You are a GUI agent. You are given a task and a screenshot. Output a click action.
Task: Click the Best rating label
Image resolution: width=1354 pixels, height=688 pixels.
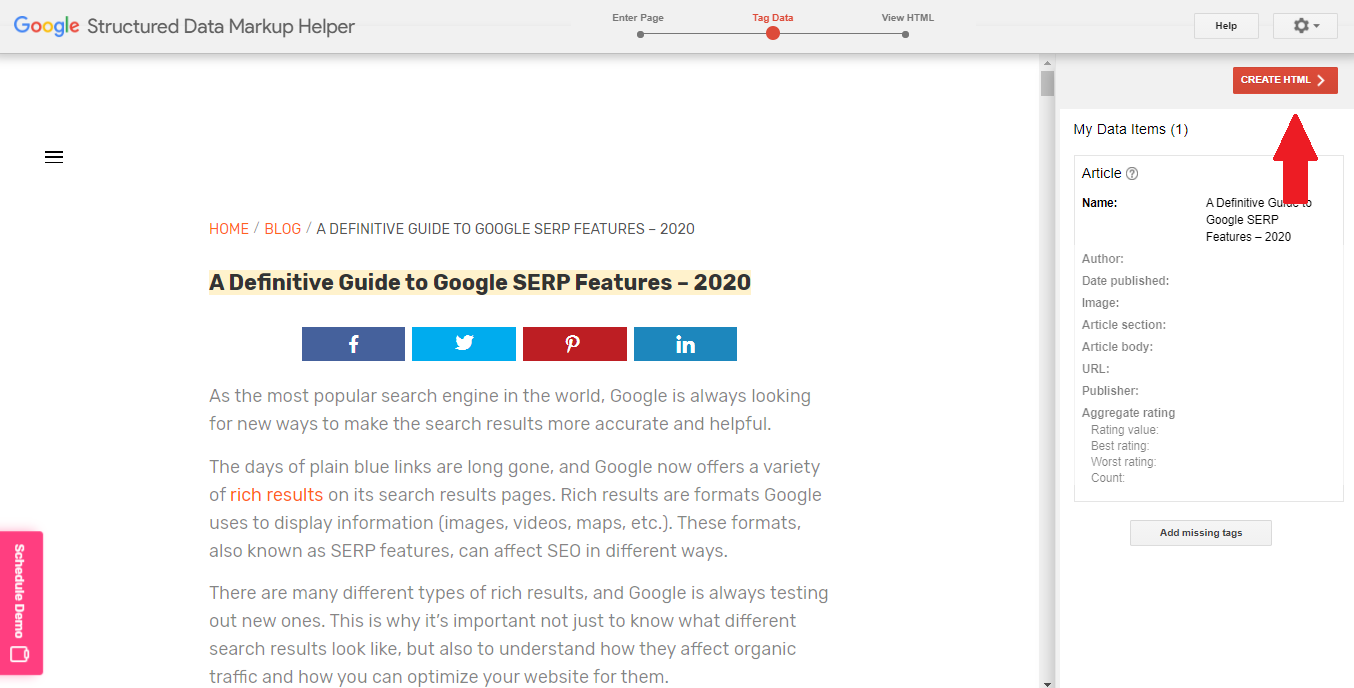click(1120, 446)
